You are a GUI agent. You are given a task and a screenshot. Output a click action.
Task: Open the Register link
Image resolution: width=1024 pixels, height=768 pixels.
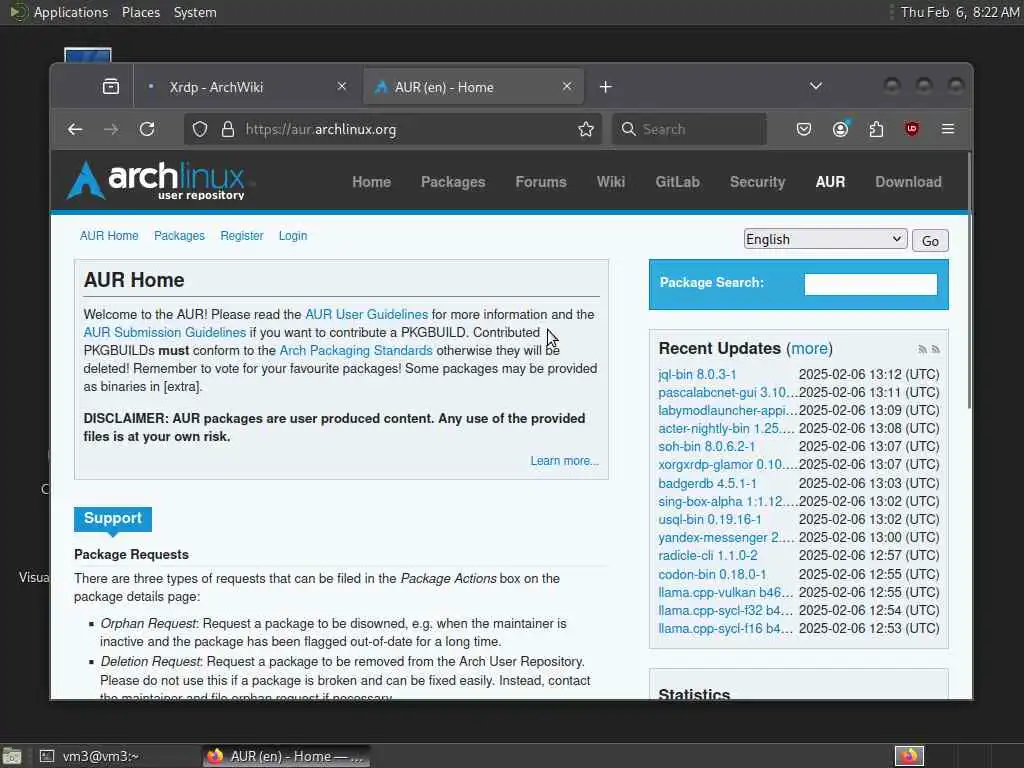click(x=242, y=236)
